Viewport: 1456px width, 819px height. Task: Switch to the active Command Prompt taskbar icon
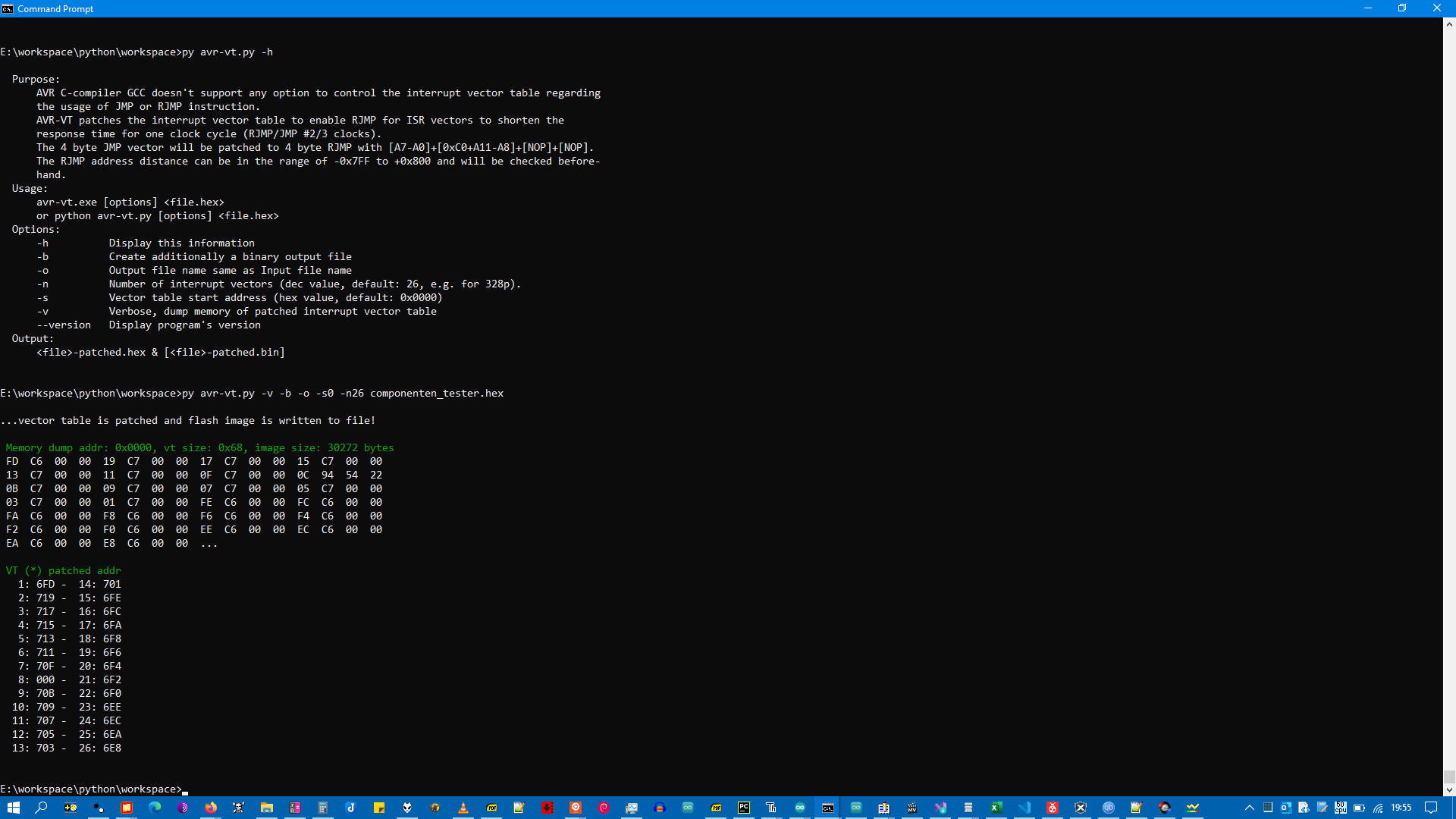pyautogui.click(x=828, y=808)
